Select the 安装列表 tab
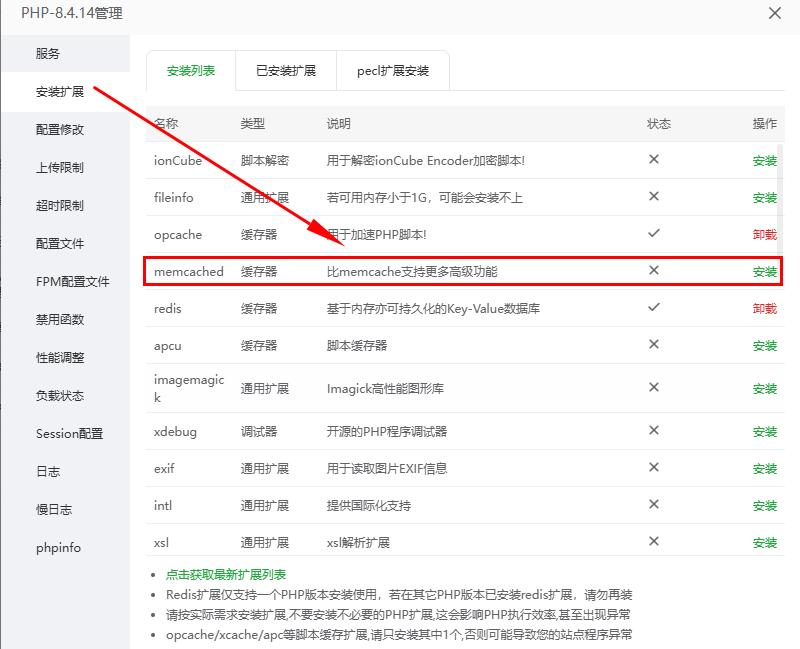 pyautogui.click(x=190, y=71)
